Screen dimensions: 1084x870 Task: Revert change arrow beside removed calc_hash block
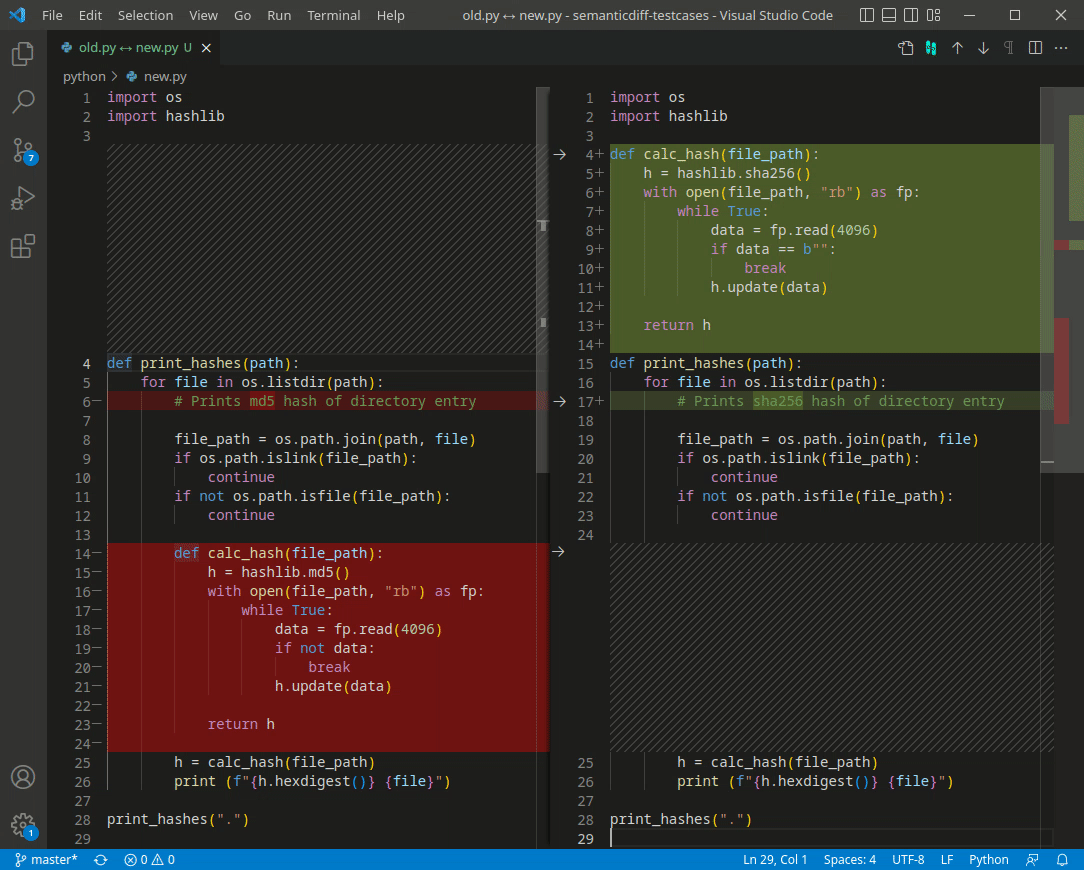tap(559, 552)
